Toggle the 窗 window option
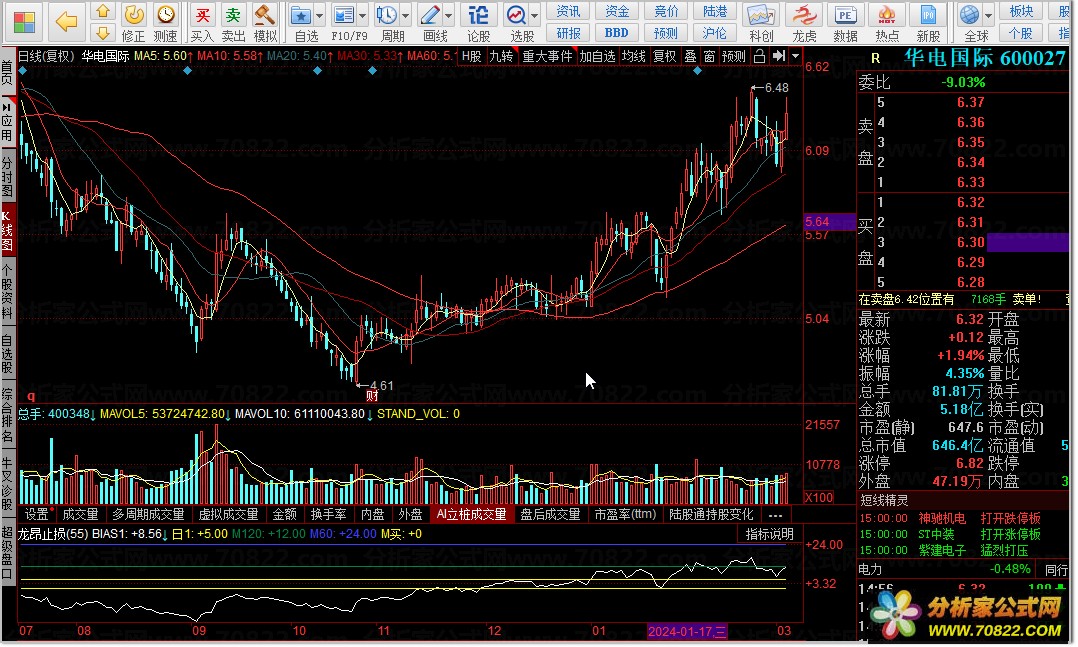The image size is (1078, 647). (x=710, y=56)
